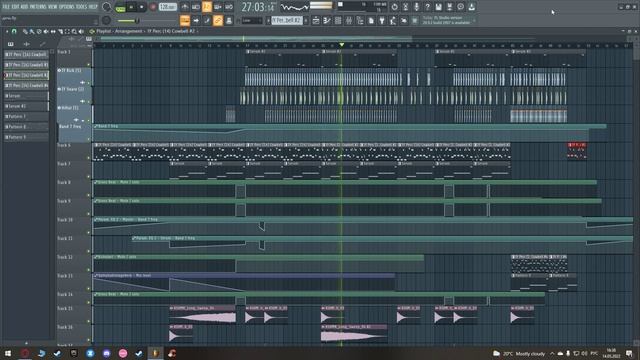Select the 'Track 10' track header

pyautogui.click(x=74, y=225)
